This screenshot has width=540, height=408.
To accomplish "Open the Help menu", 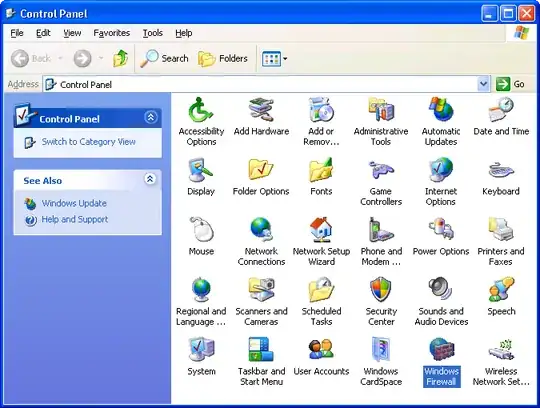I will (x=184, y=33).
